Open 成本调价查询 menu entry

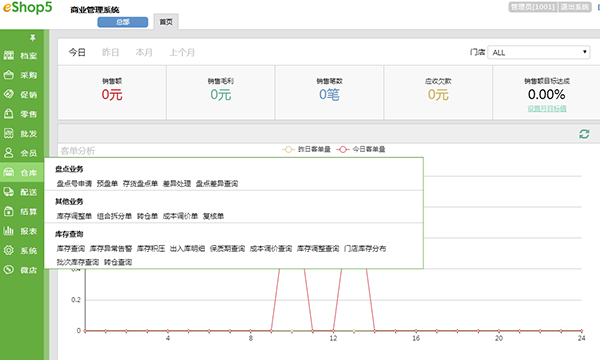(x=271, y=249)
